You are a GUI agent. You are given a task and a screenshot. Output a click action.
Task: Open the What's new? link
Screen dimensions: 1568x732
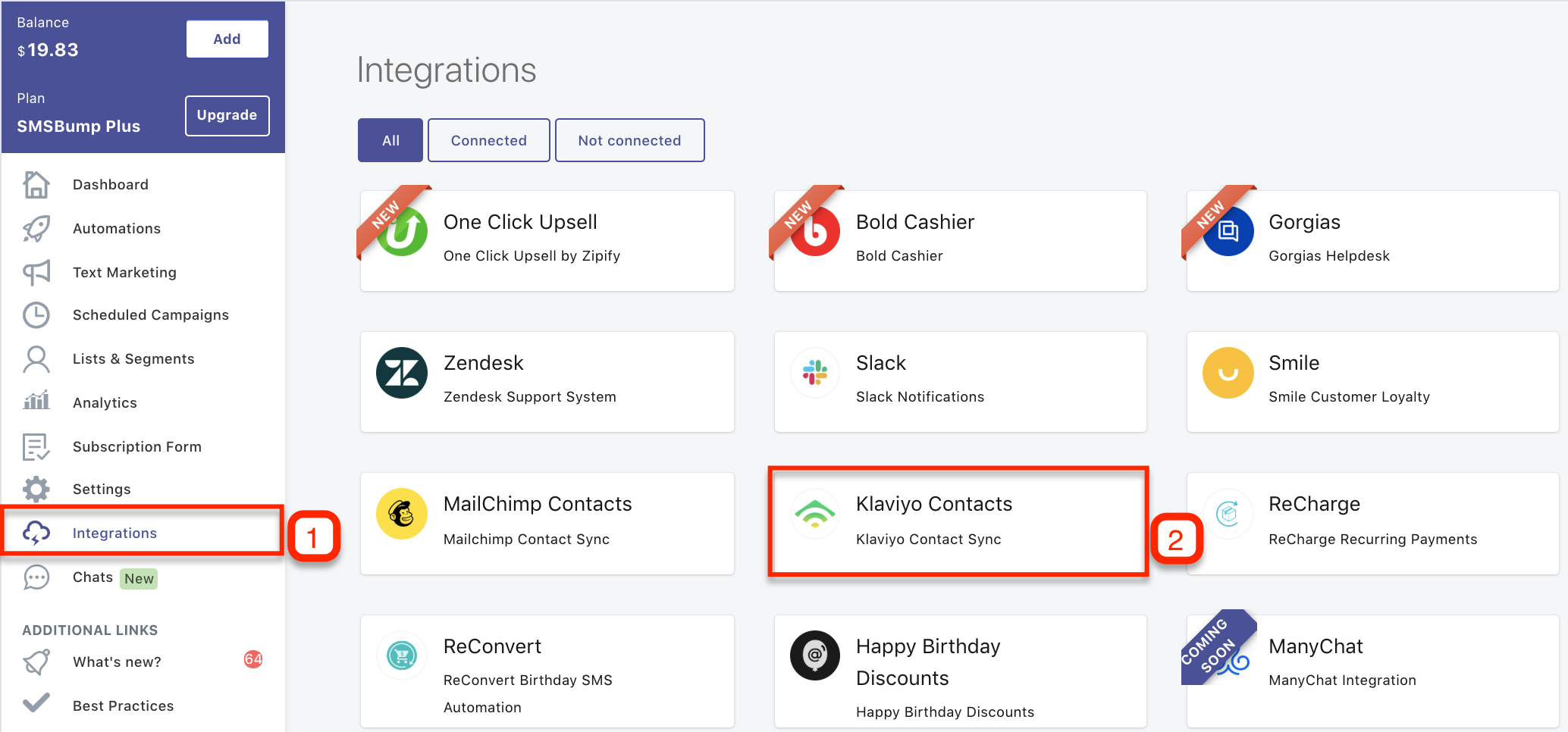[x=117, y=662]
